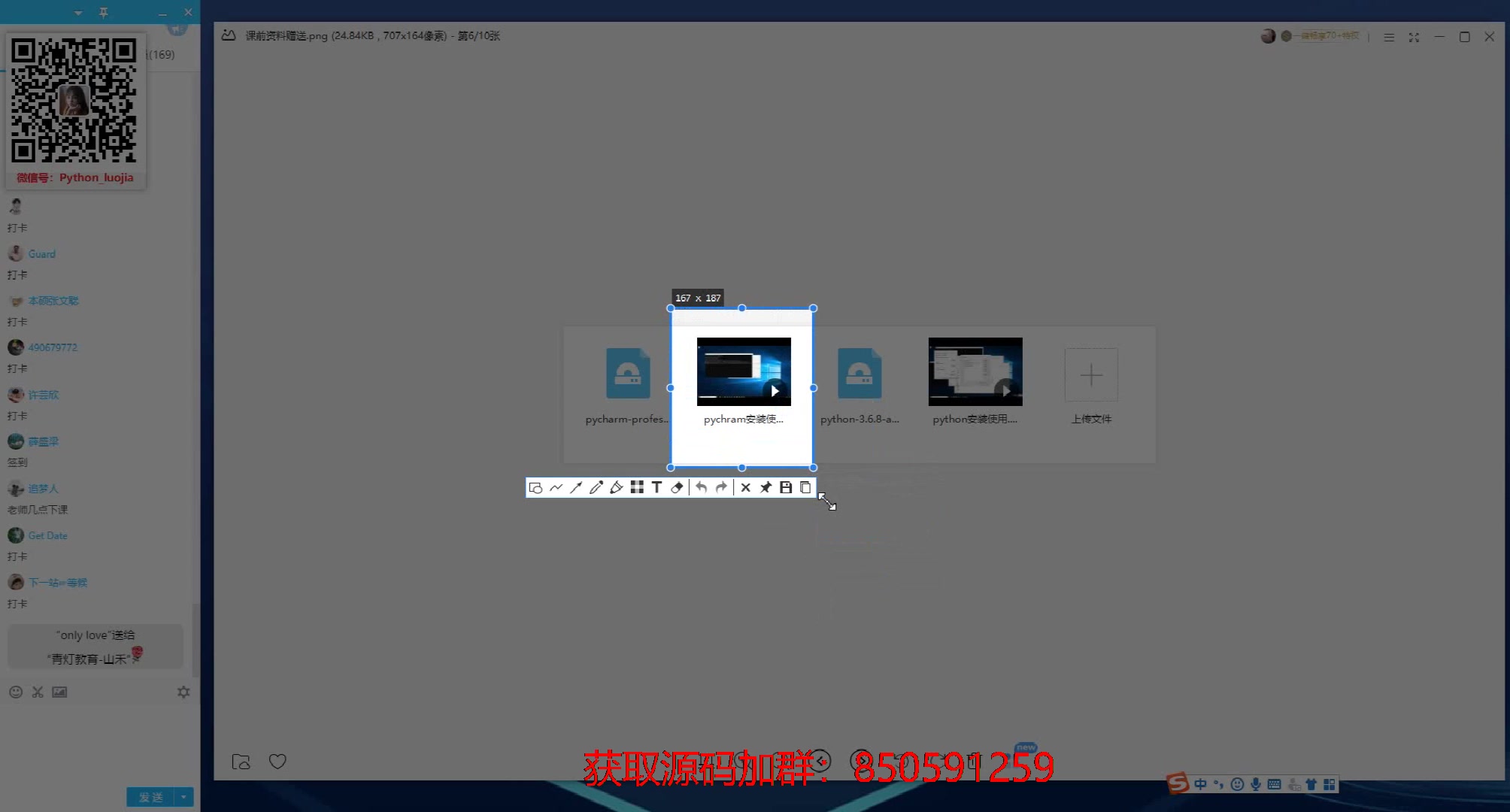
Task: Click the Sogou input method S logo
Action: click(x=1178, y=783)
